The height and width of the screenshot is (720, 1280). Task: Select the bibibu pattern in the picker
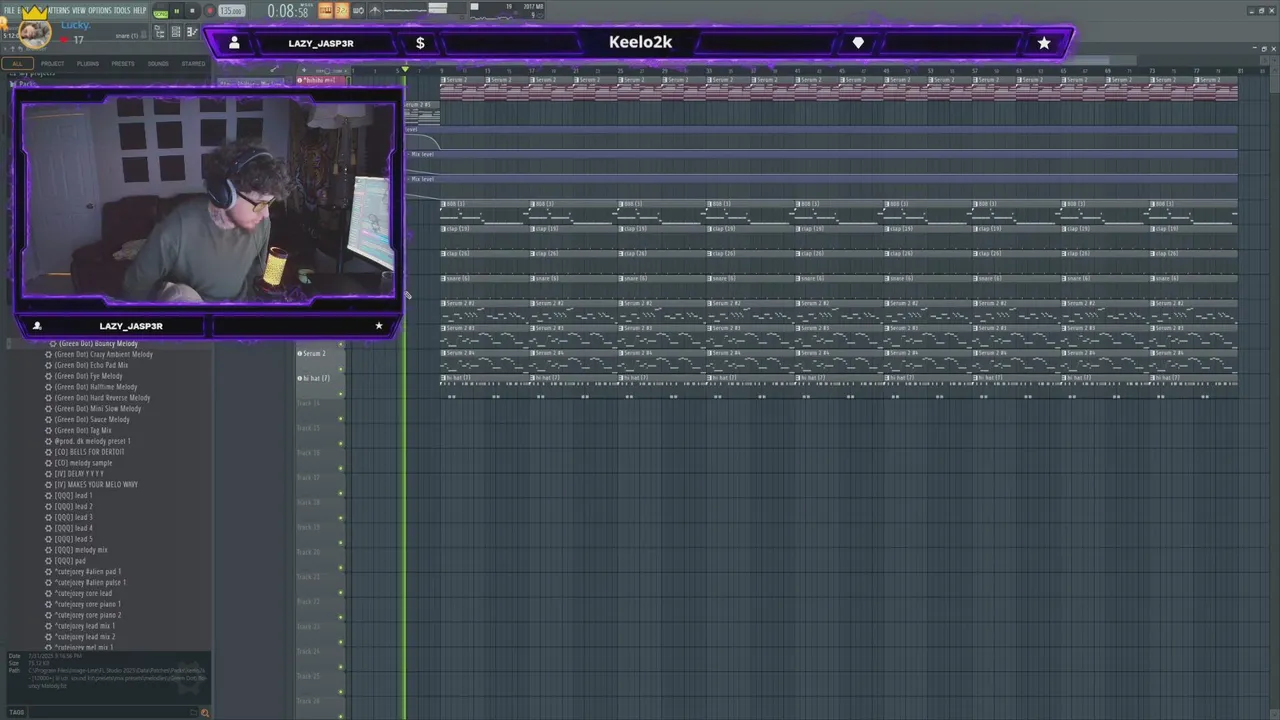[321, 80]
